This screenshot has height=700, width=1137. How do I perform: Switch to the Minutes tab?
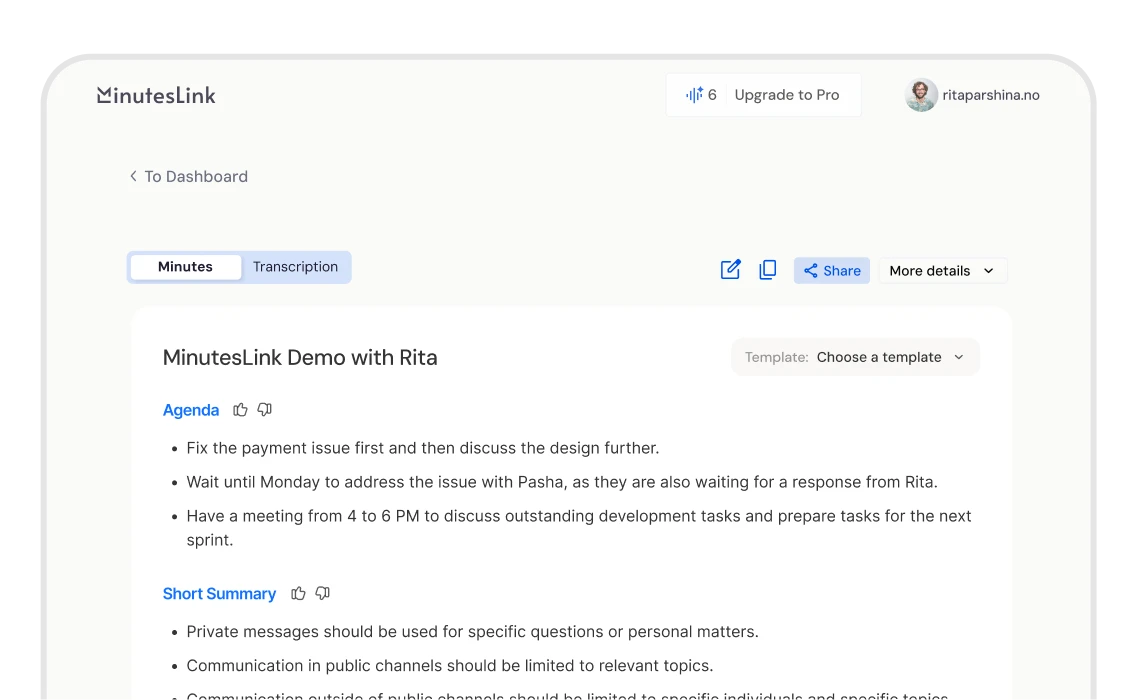(x=185, y=266)
